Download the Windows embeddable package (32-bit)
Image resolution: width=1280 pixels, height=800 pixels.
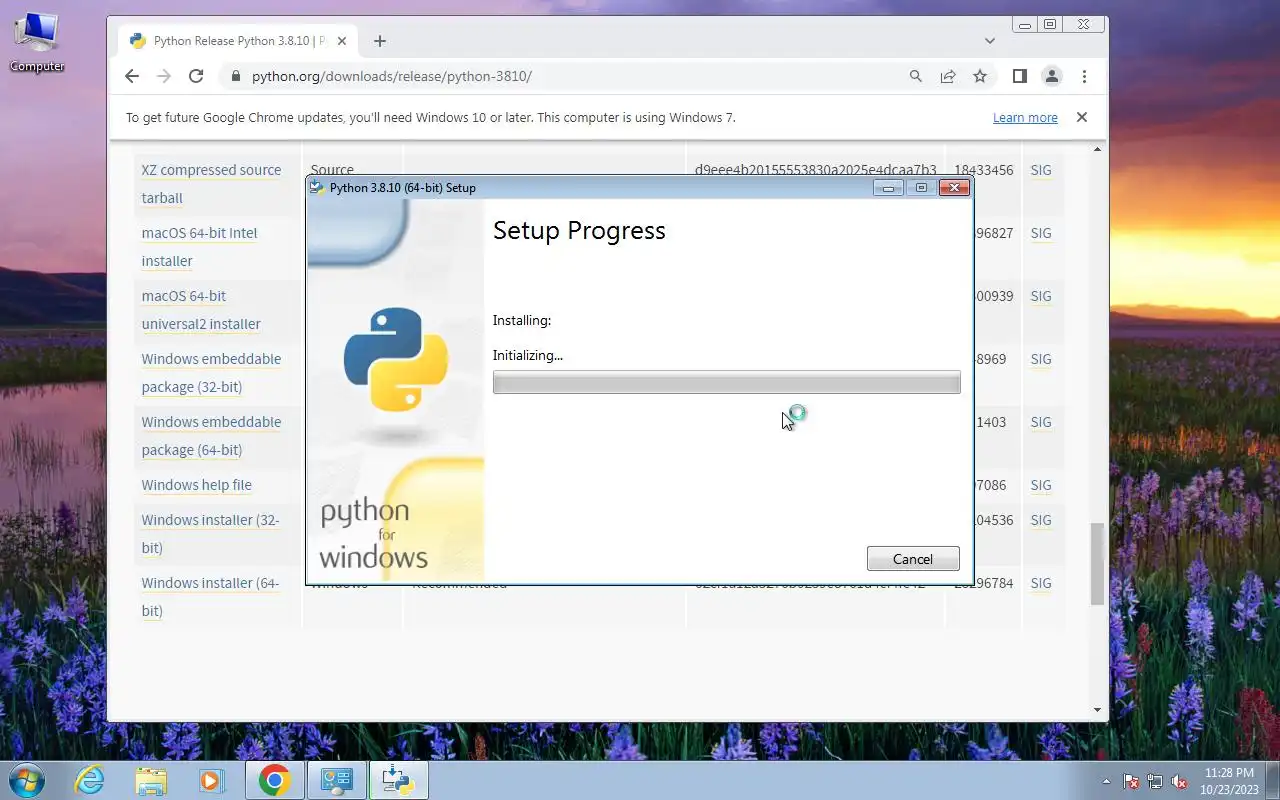tap(211, 373)
